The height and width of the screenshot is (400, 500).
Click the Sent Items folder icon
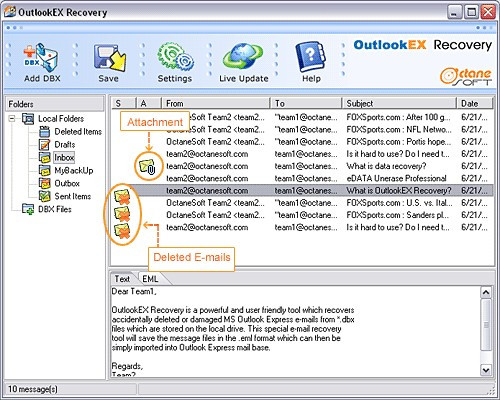coord(44,196)
